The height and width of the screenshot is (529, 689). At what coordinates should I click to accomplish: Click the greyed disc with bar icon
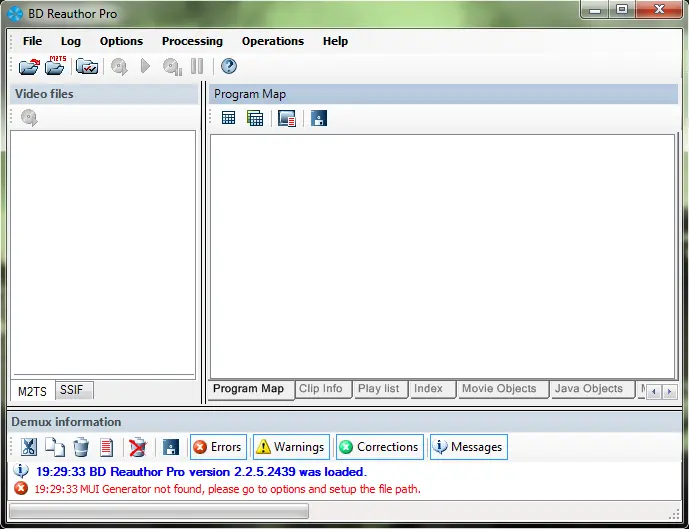172,67
